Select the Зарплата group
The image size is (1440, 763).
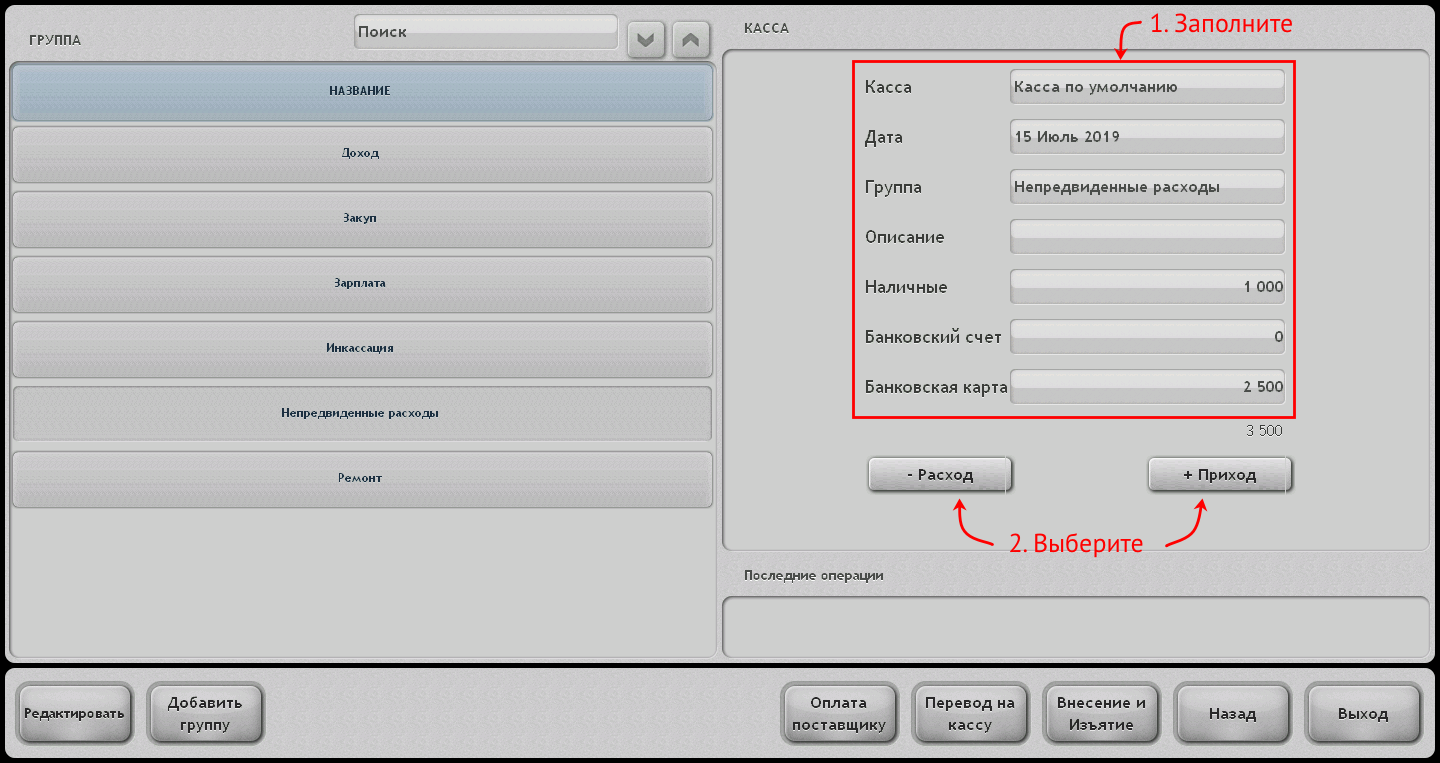[x=362, y=284]
